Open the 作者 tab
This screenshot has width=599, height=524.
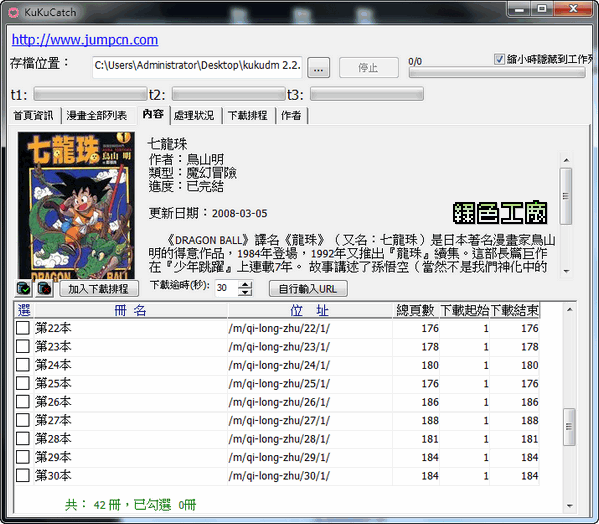click(291, 116)
